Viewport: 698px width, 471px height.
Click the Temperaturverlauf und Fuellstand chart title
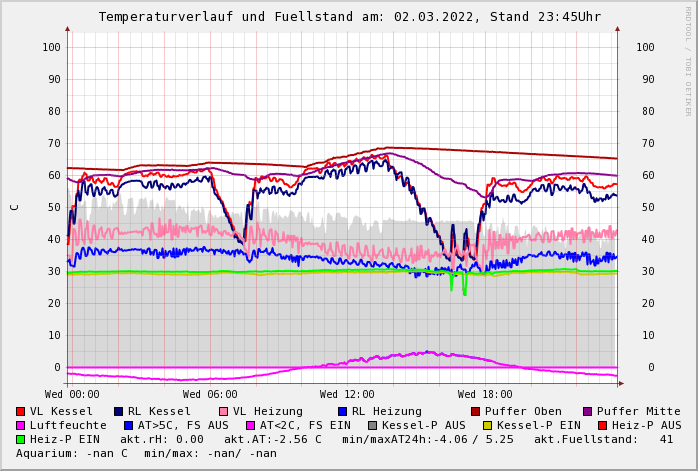click(349, 17)
